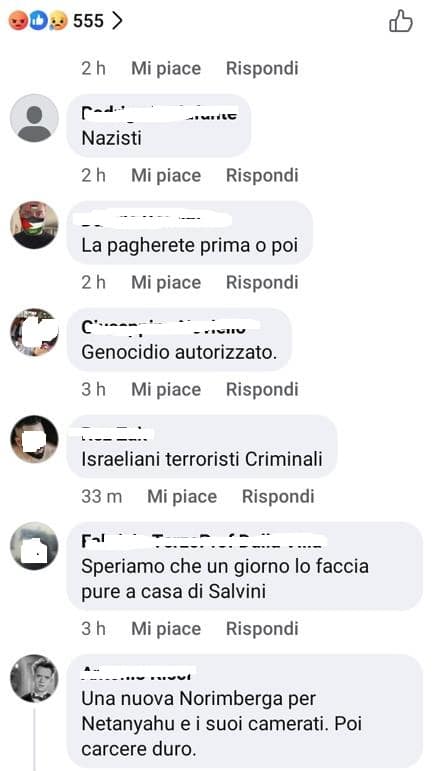Open the avatar beside "Israeliani terroristi Criminali"
Screen dimensions: 435x771
point(34,439)
